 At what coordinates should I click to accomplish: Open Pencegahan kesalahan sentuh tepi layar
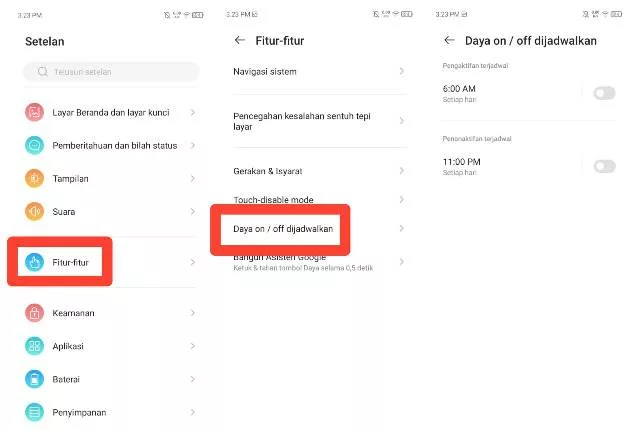pyautogui.click(x=301, y=122)
